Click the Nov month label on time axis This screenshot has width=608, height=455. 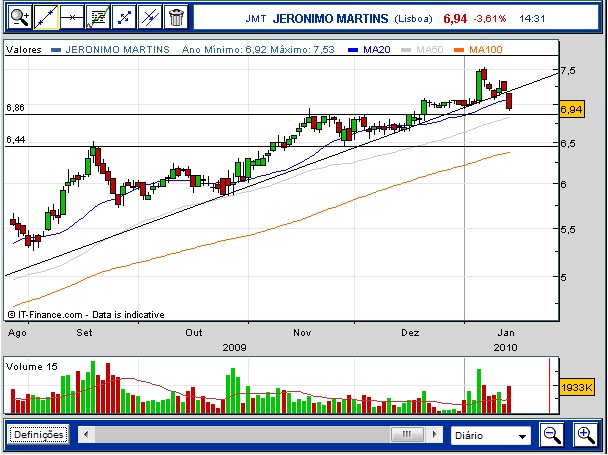pyautogui.click(x=302, y=333)
